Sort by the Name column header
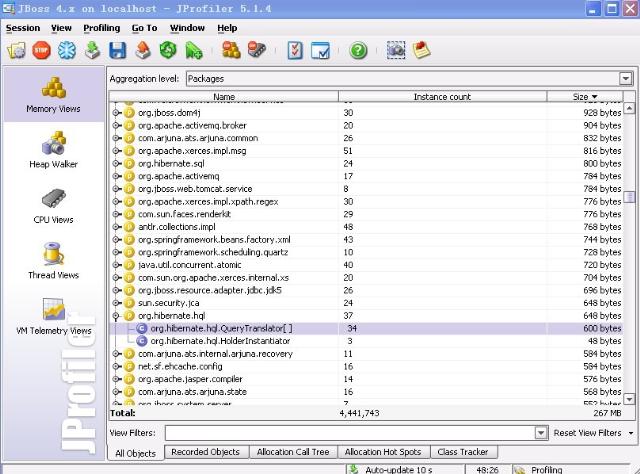Viewport: 640px width, 474px height. (x=224, y=97)
